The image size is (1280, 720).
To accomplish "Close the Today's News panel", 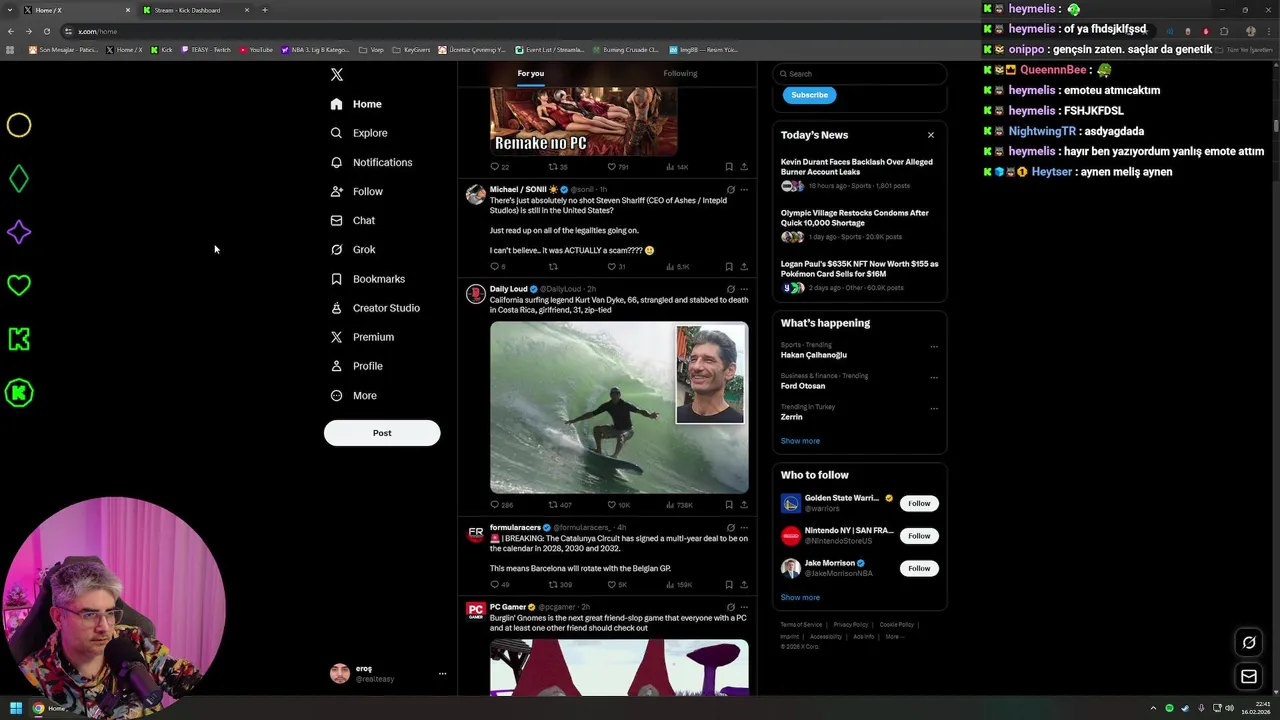I will pos(931,135).
